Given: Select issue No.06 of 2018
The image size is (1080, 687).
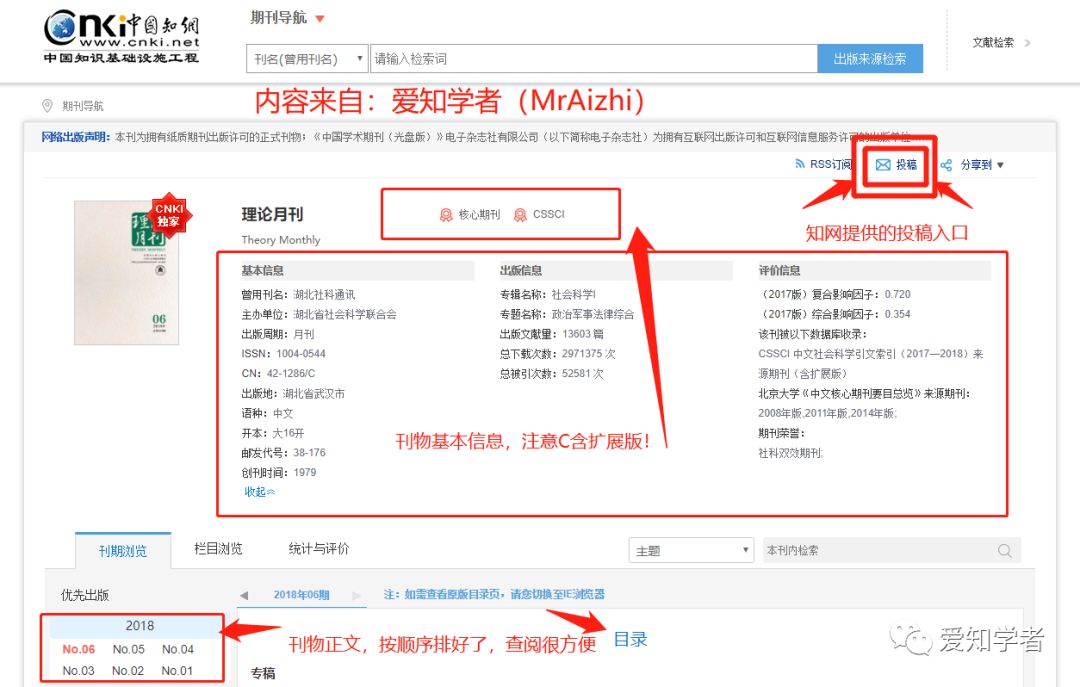Looking at the screenshot, I should pos(79,649).
